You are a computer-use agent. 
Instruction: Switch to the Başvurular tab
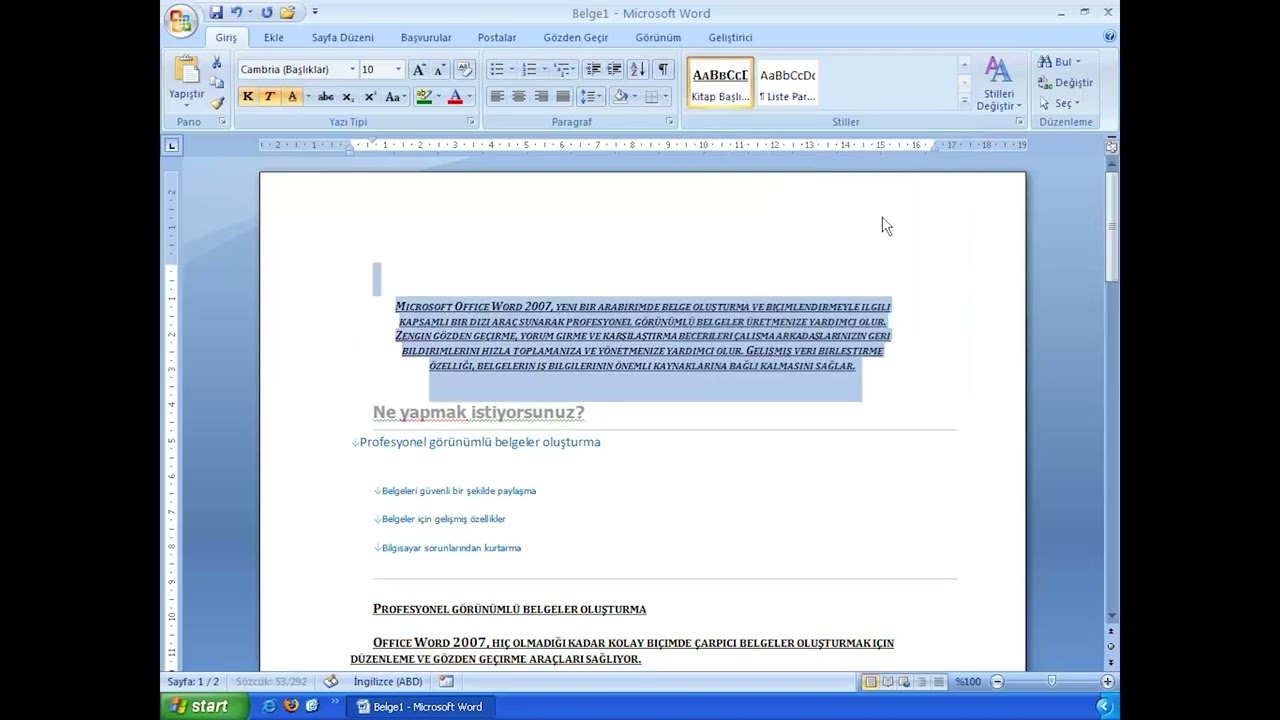(x=426, y=37)
